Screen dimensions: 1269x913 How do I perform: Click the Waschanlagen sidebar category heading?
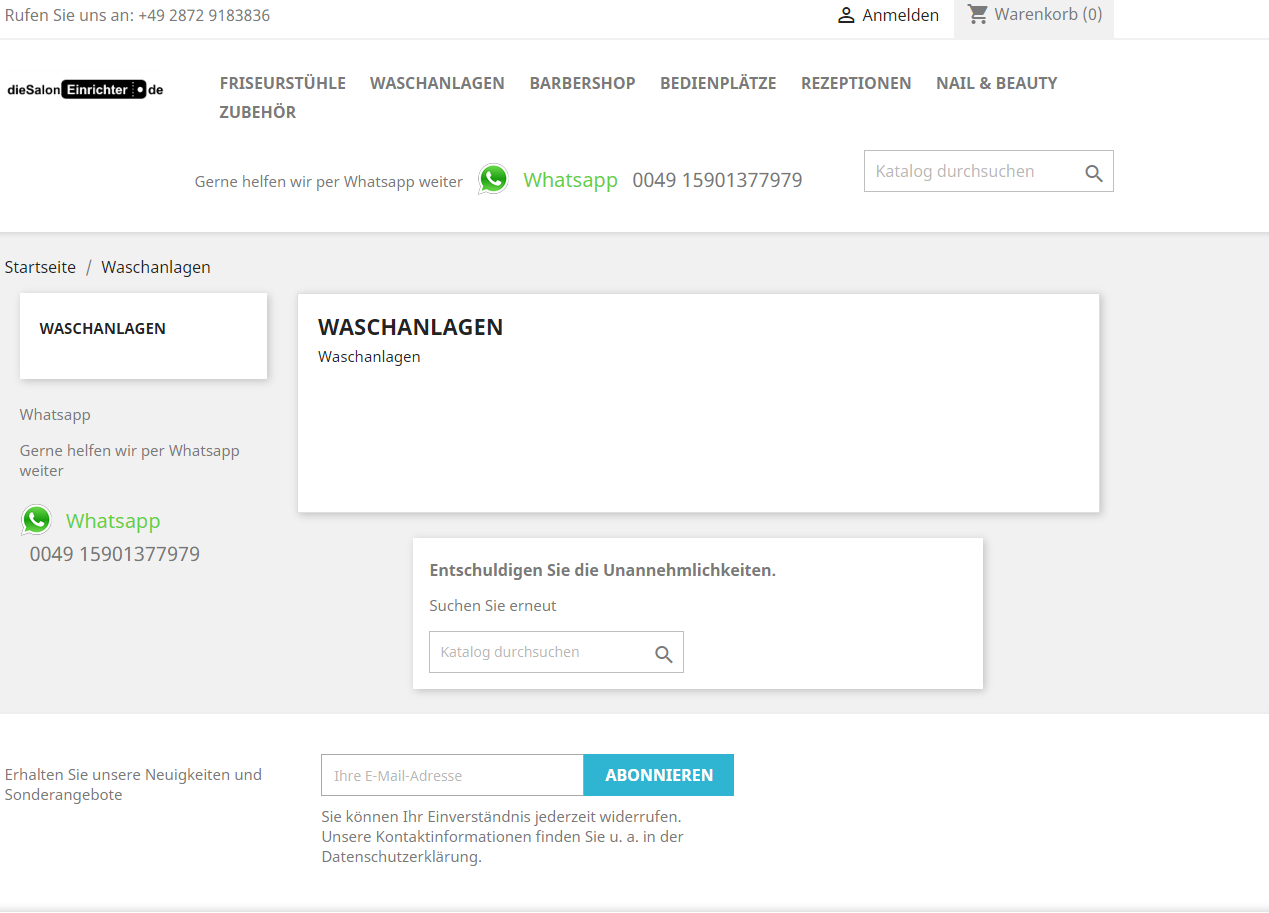pos(103,328)
